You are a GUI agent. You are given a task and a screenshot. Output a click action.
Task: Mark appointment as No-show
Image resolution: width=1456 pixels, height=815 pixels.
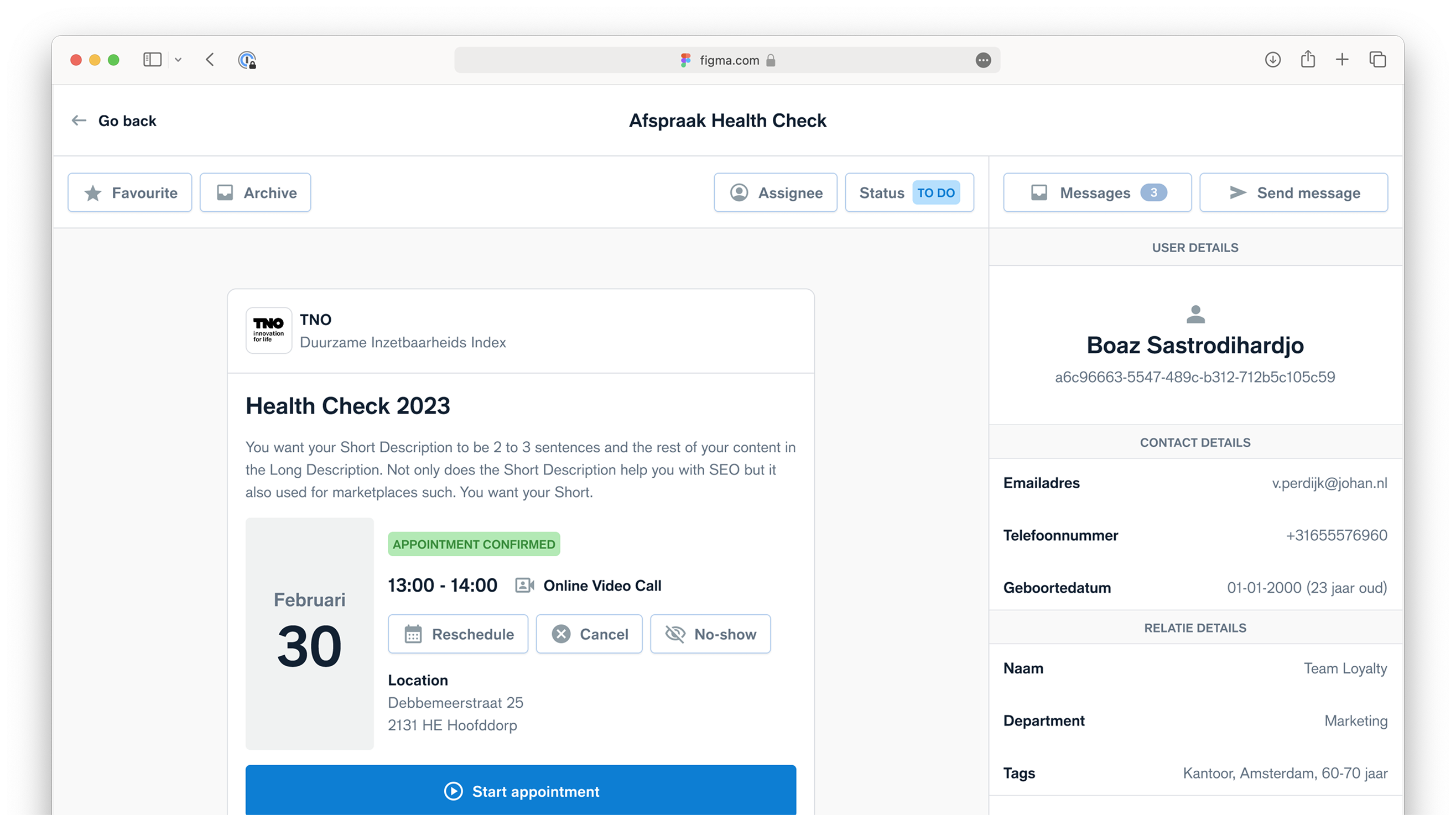[x=710, y=634]
